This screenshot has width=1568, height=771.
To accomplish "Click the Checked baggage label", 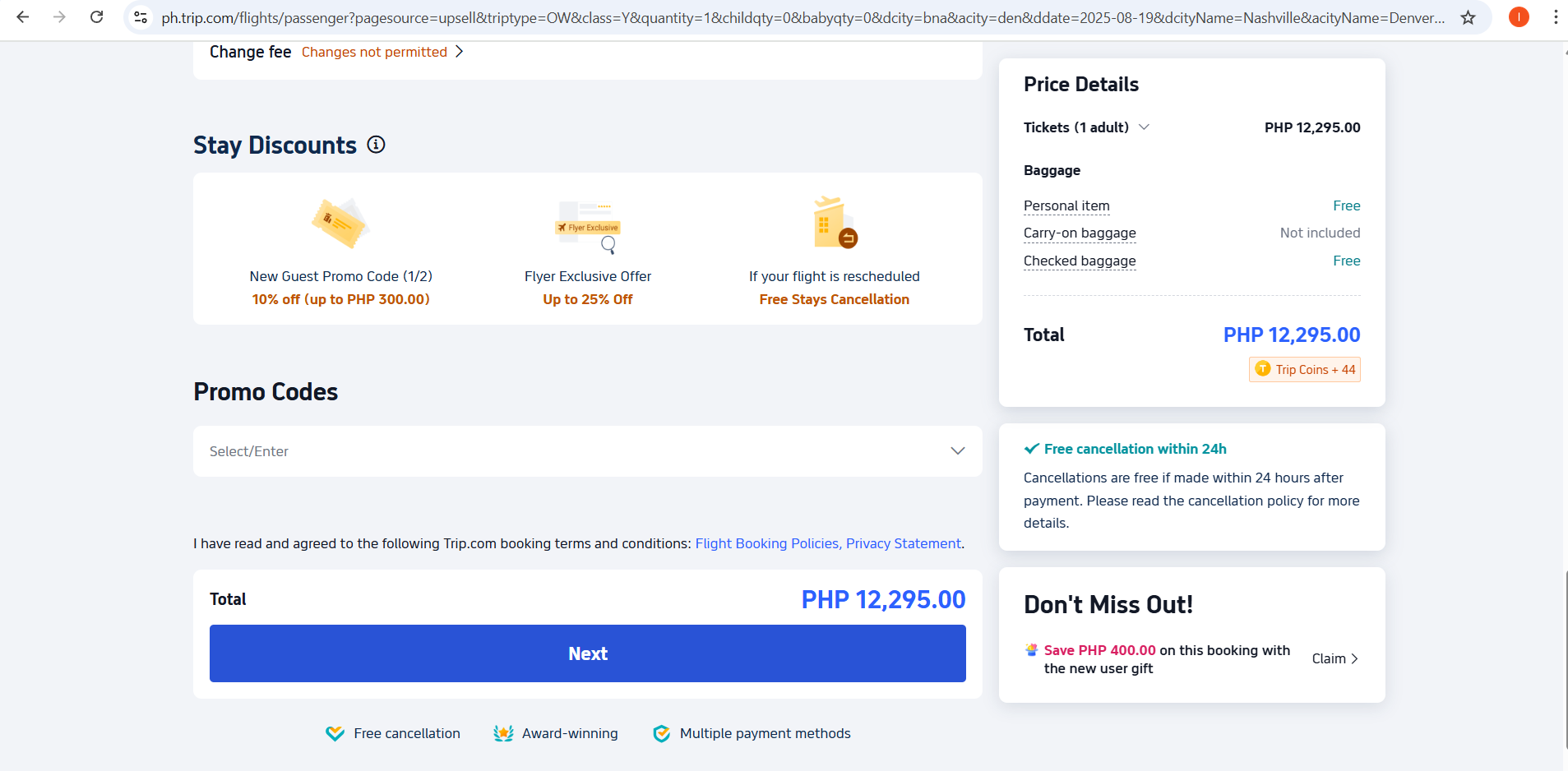I will pos(1080,261).
